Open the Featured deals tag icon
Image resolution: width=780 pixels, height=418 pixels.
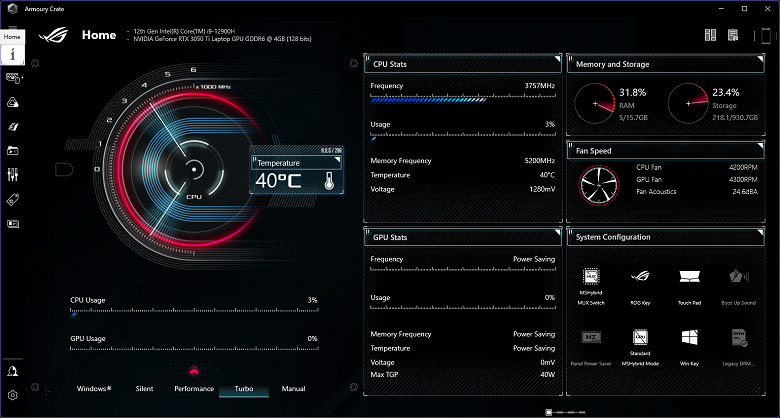(x=13, y=200)
